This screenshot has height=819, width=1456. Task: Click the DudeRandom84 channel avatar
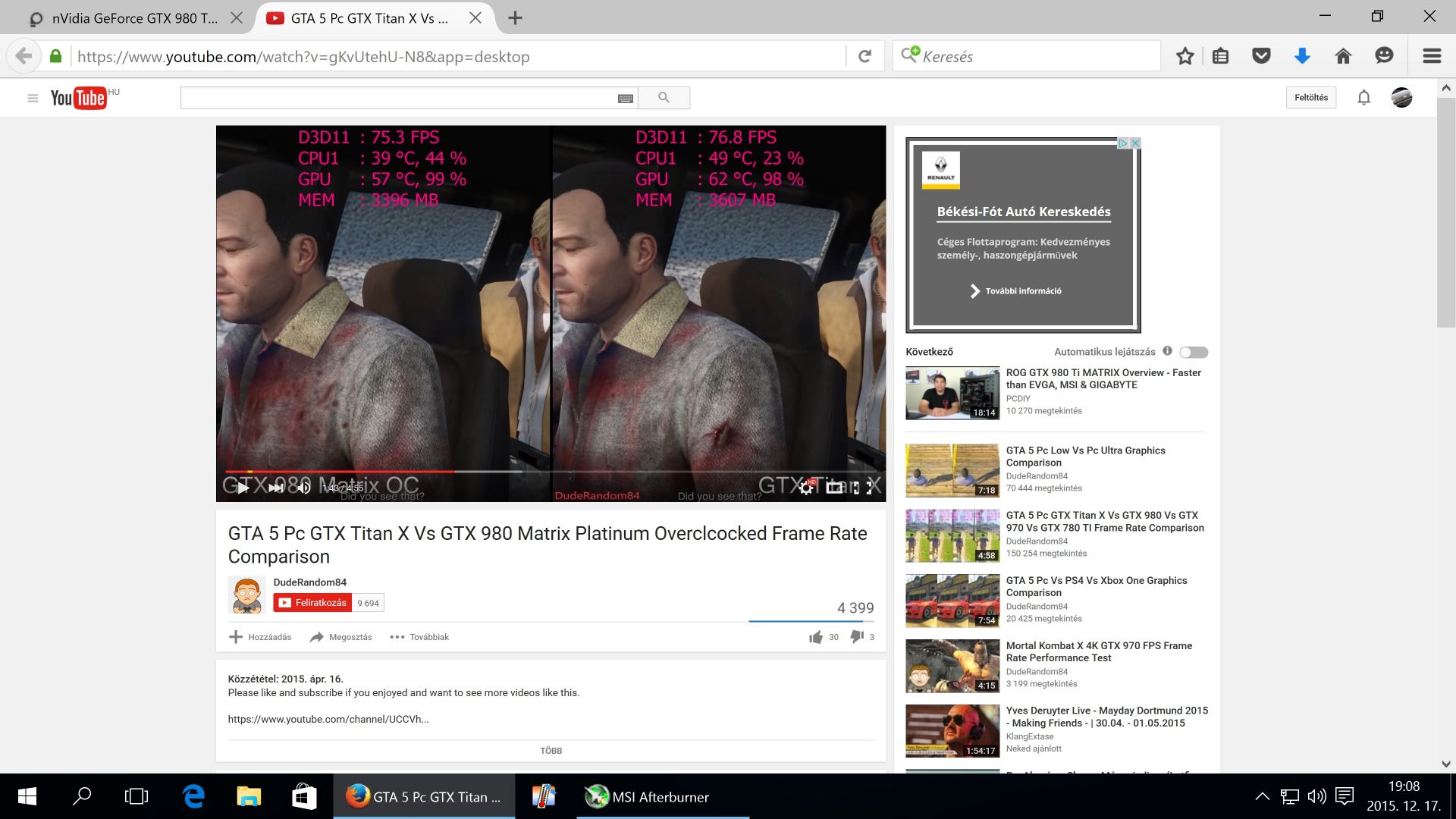(x=247, y=595)
